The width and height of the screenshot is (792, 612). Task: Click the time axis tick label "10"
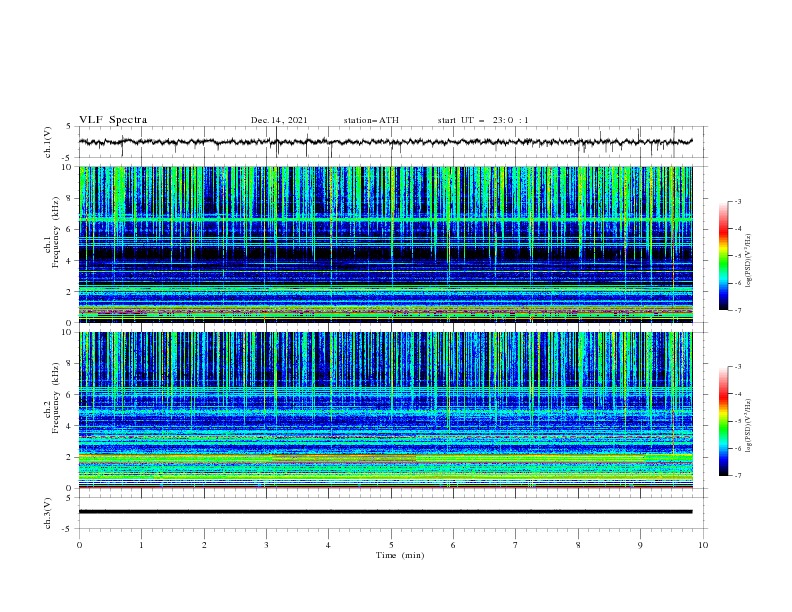[703, 545]
